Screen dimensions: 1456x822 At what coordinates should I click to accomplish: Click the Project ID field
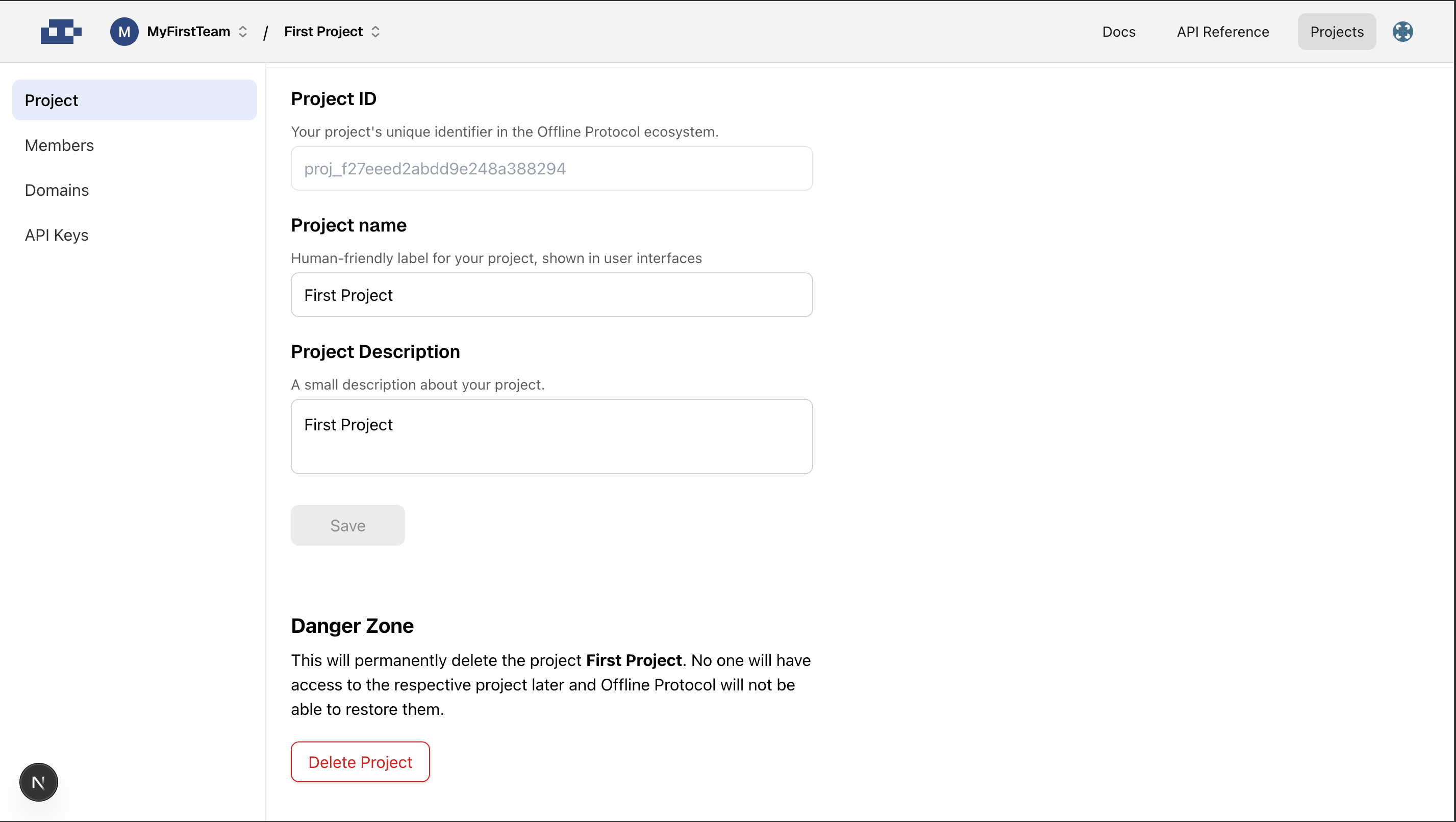tap(551, 168)
